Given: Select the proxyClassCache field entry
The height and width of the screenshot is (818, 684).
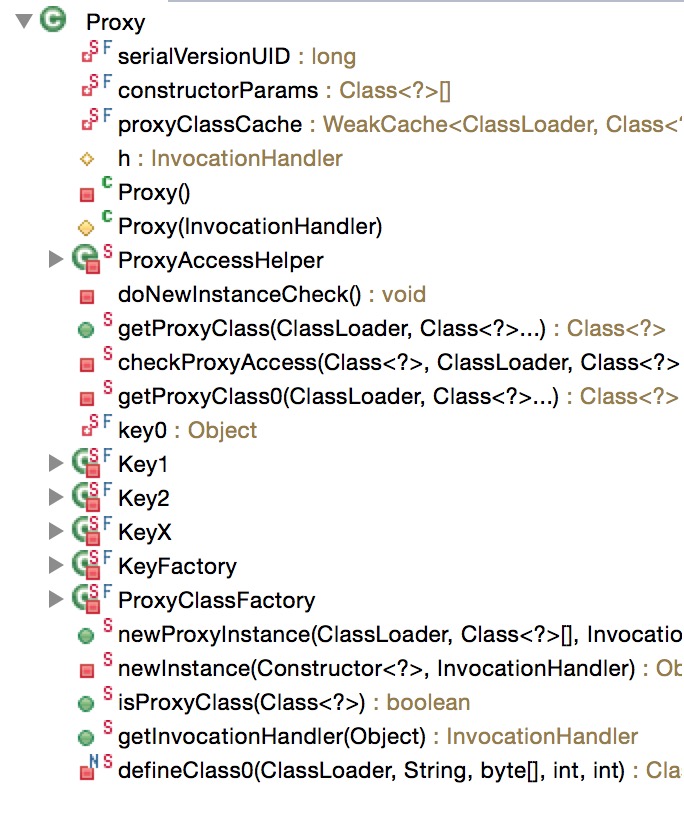Looking at the screenshot, I should click(x=400, y=125).
